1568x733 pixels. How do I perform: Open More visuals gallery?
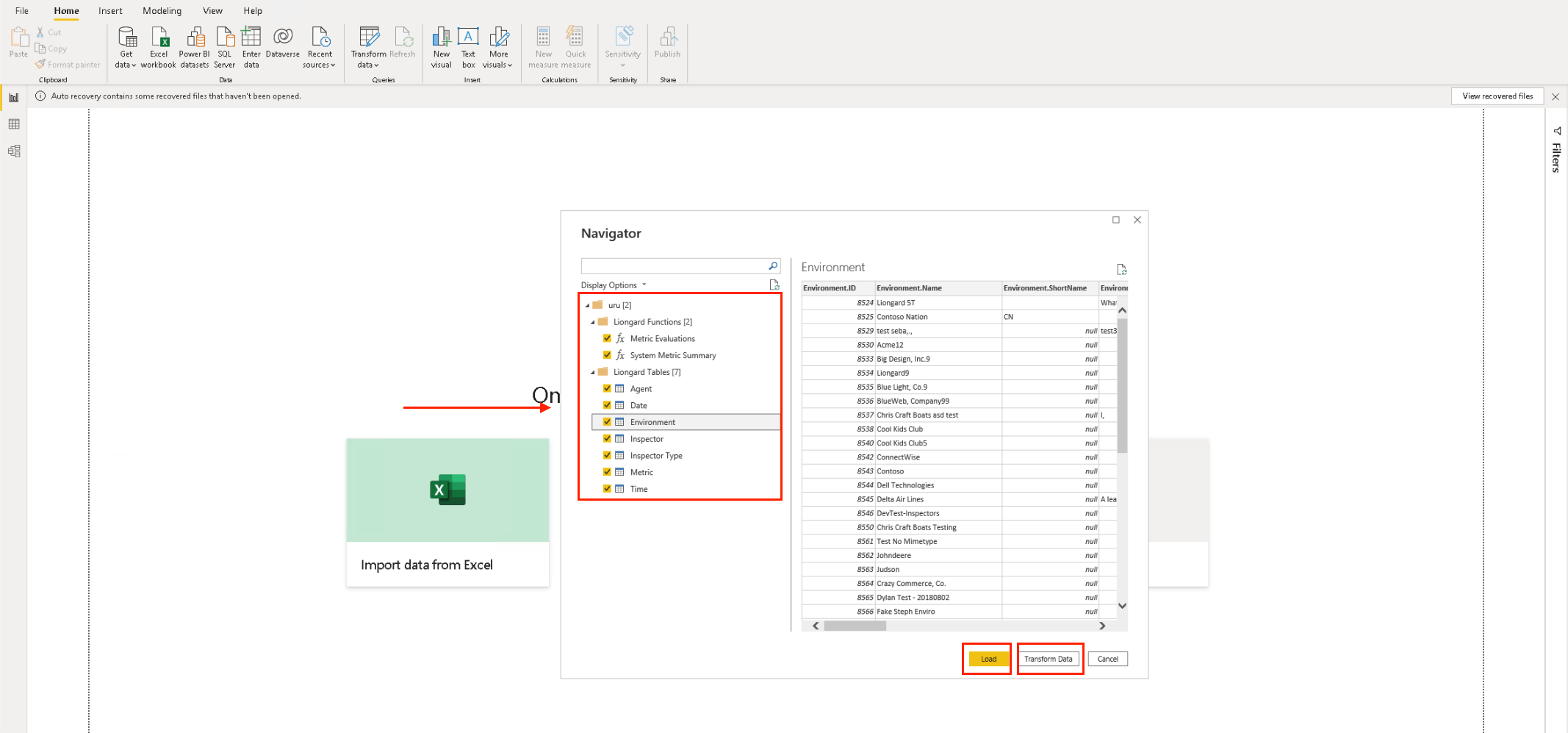pyautogui.click(x=498, y=48)
